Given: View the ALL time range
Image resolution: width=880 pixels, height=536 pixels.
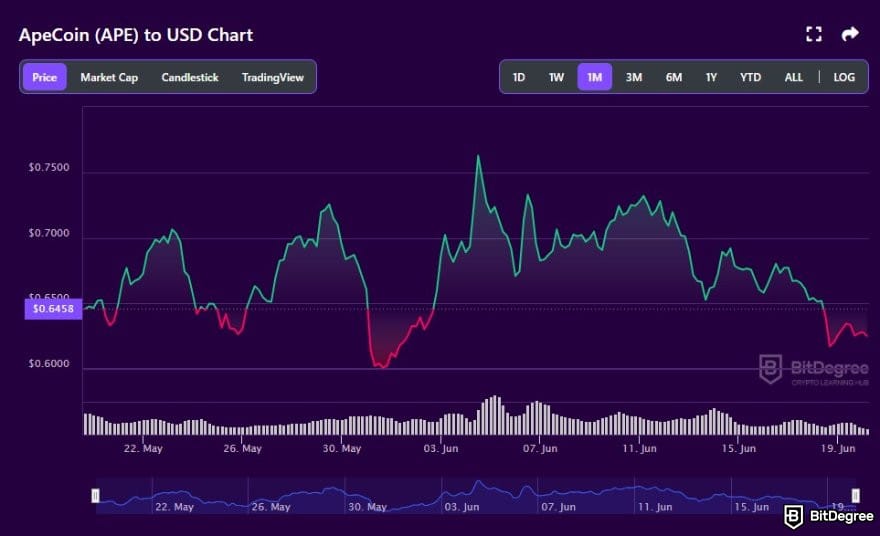Looking at the screenshot, I should pyautogui.click(x=794, y=77).
